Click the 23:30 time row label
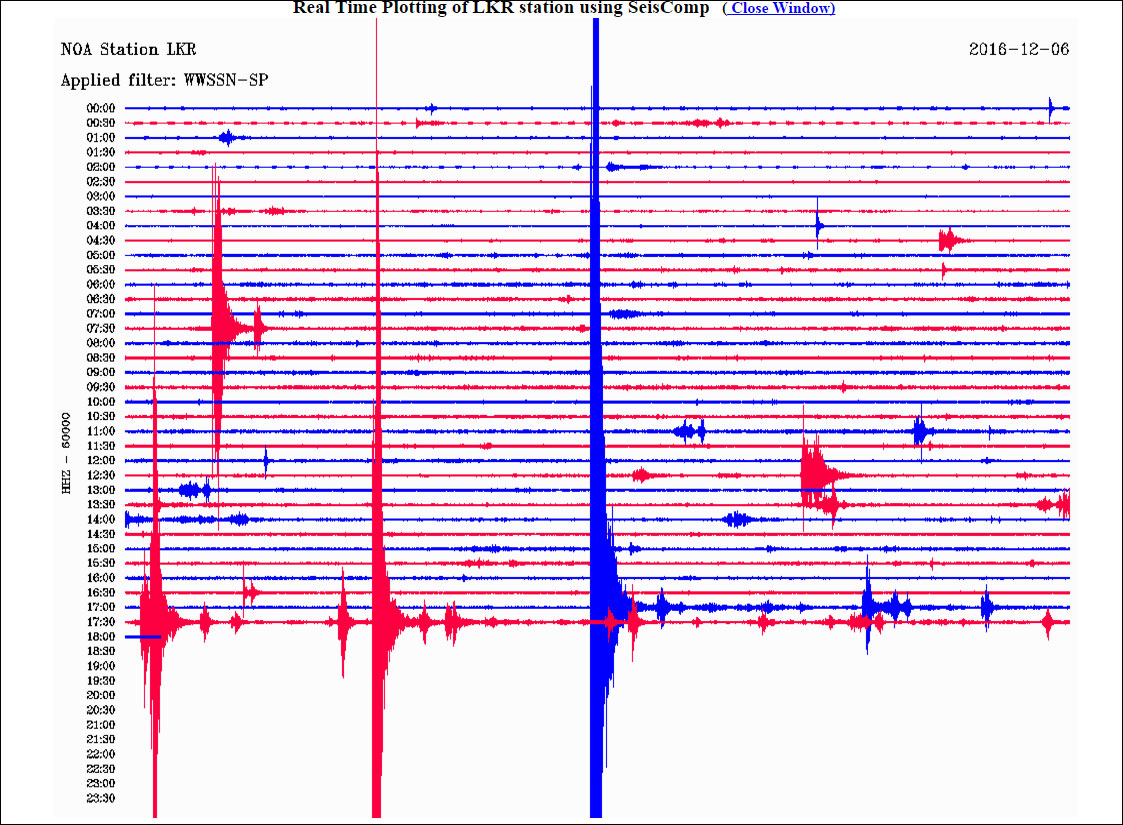This screenshot has height=825, width=1123. 101,798
